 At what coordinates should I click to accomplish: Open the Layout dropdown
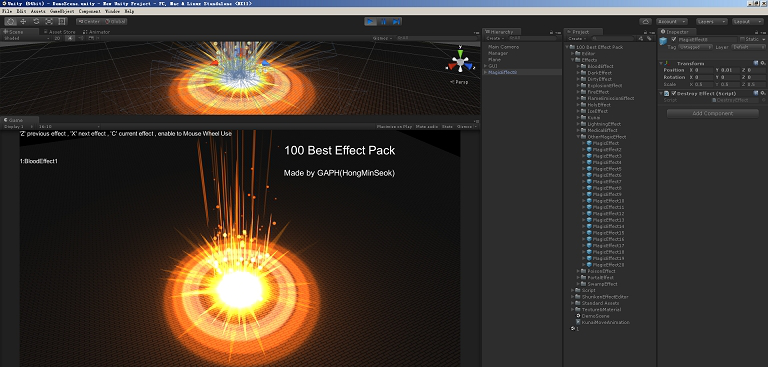tap(748, 22)
